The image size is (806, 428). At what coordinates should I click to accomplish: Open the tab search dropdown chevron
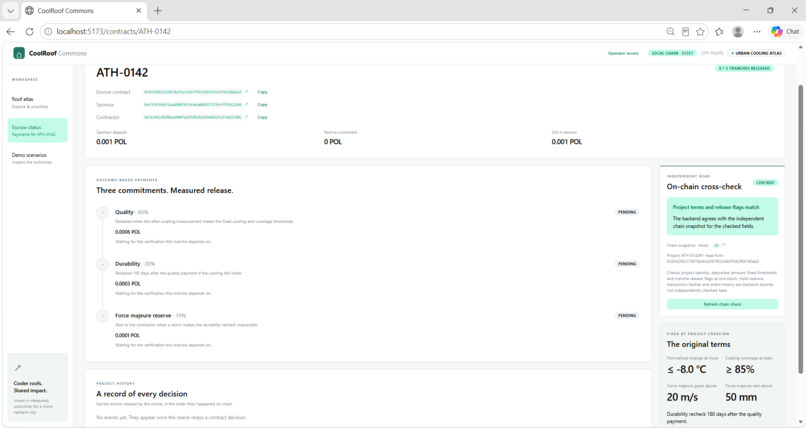[10, 10]
